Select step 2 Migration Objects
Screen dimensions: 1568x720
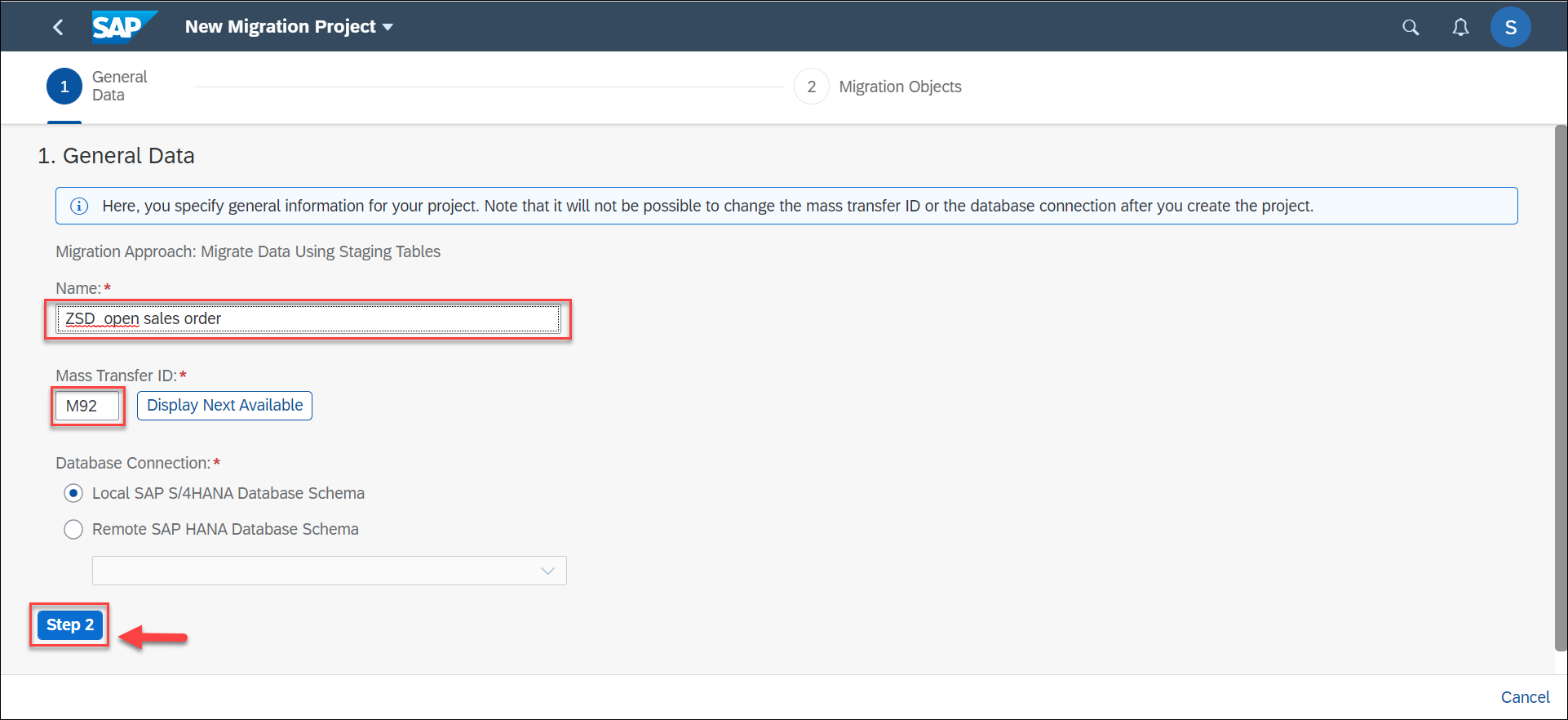click(878, 87)
